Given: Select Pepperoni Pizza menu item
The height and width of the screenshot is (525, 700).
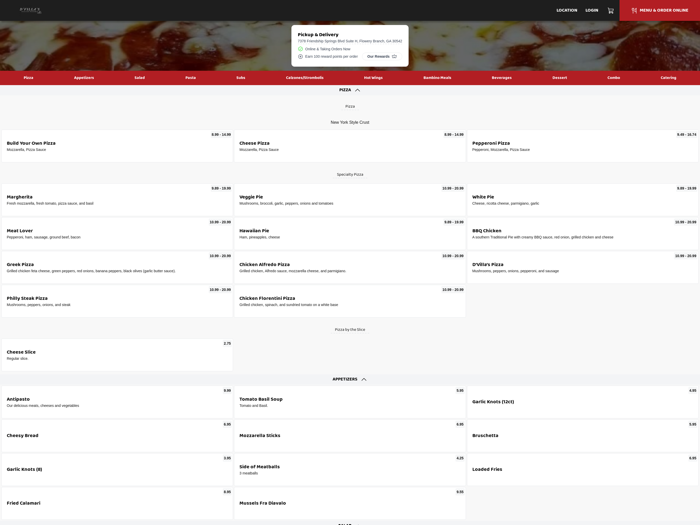Looking at the screenshot, I should [583, 146].
